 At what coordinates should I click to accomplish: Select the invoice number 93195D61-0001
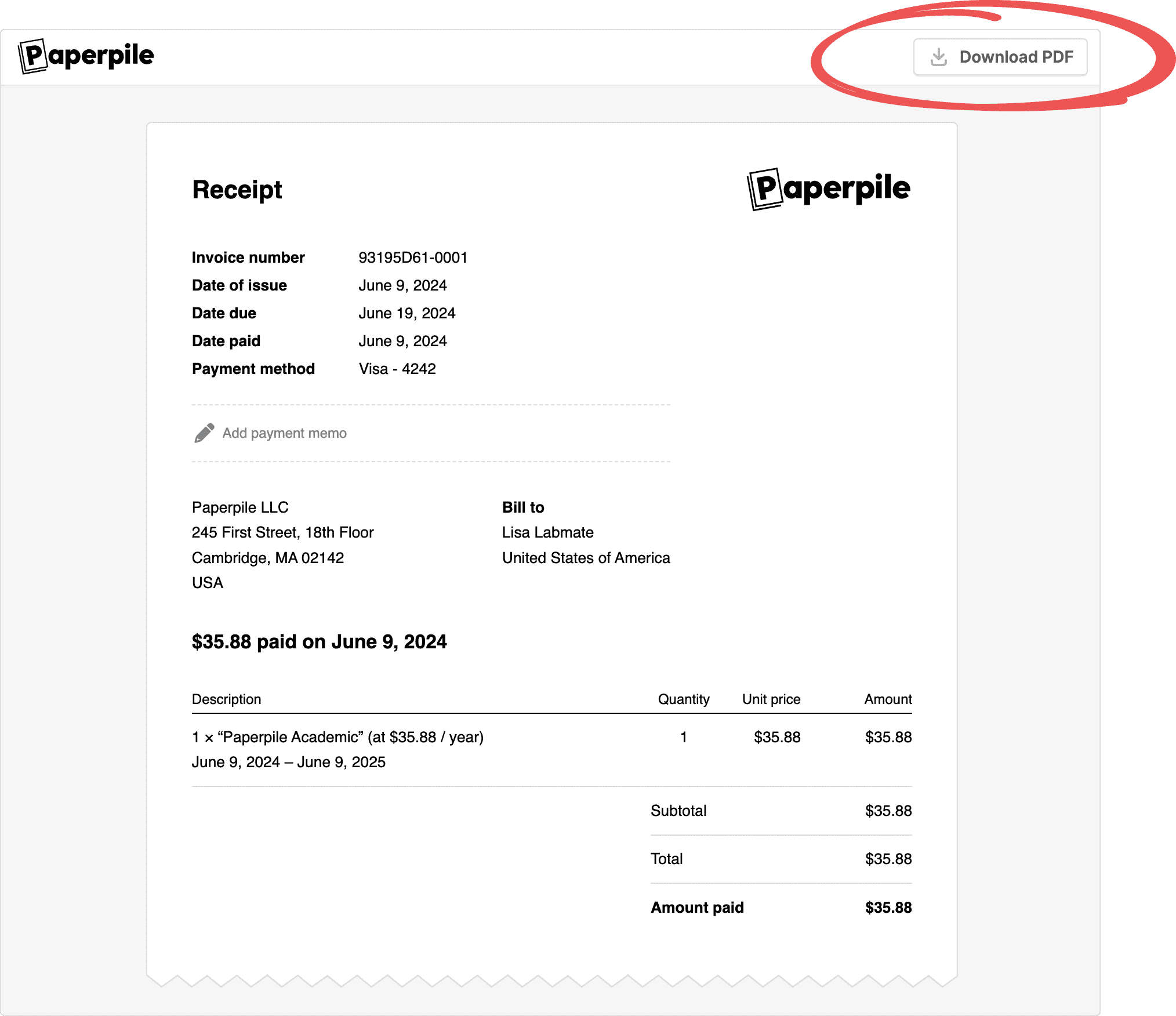[413, 257]
